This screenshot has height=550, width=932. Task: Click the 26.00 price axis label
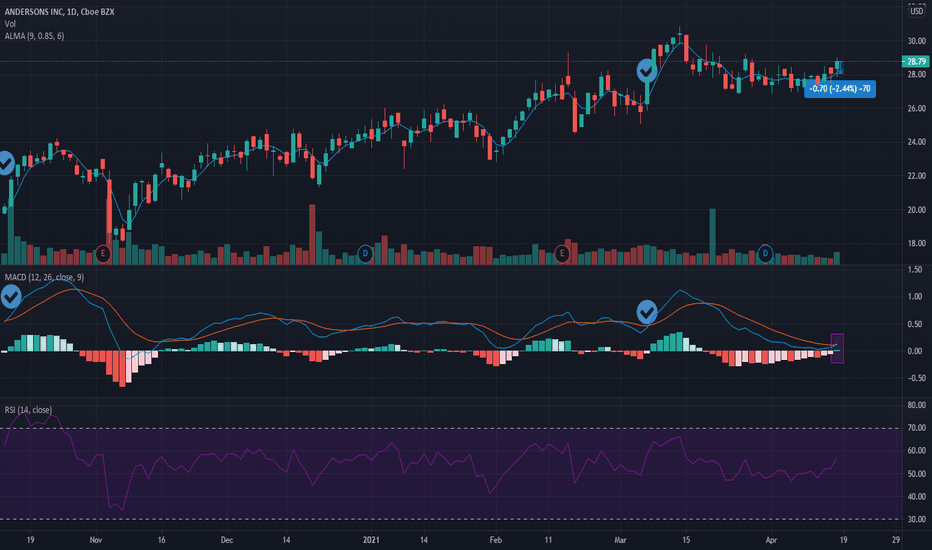click(x=917, y=109)
